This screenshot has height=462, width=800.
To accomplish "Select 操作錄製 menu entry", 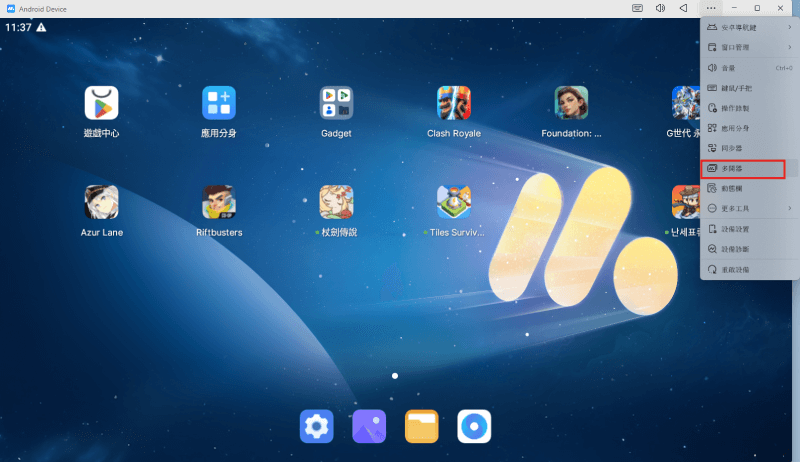I will tap(749, 108).
